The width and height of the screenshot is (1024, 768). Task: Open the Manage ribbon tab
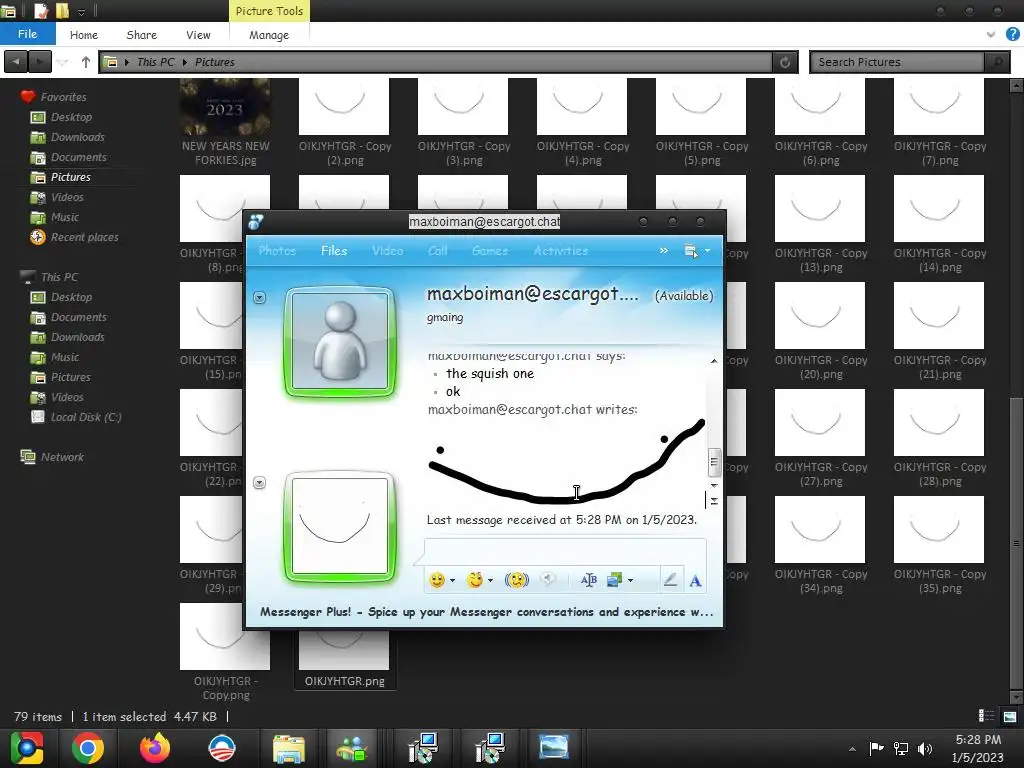click(269, 35)
